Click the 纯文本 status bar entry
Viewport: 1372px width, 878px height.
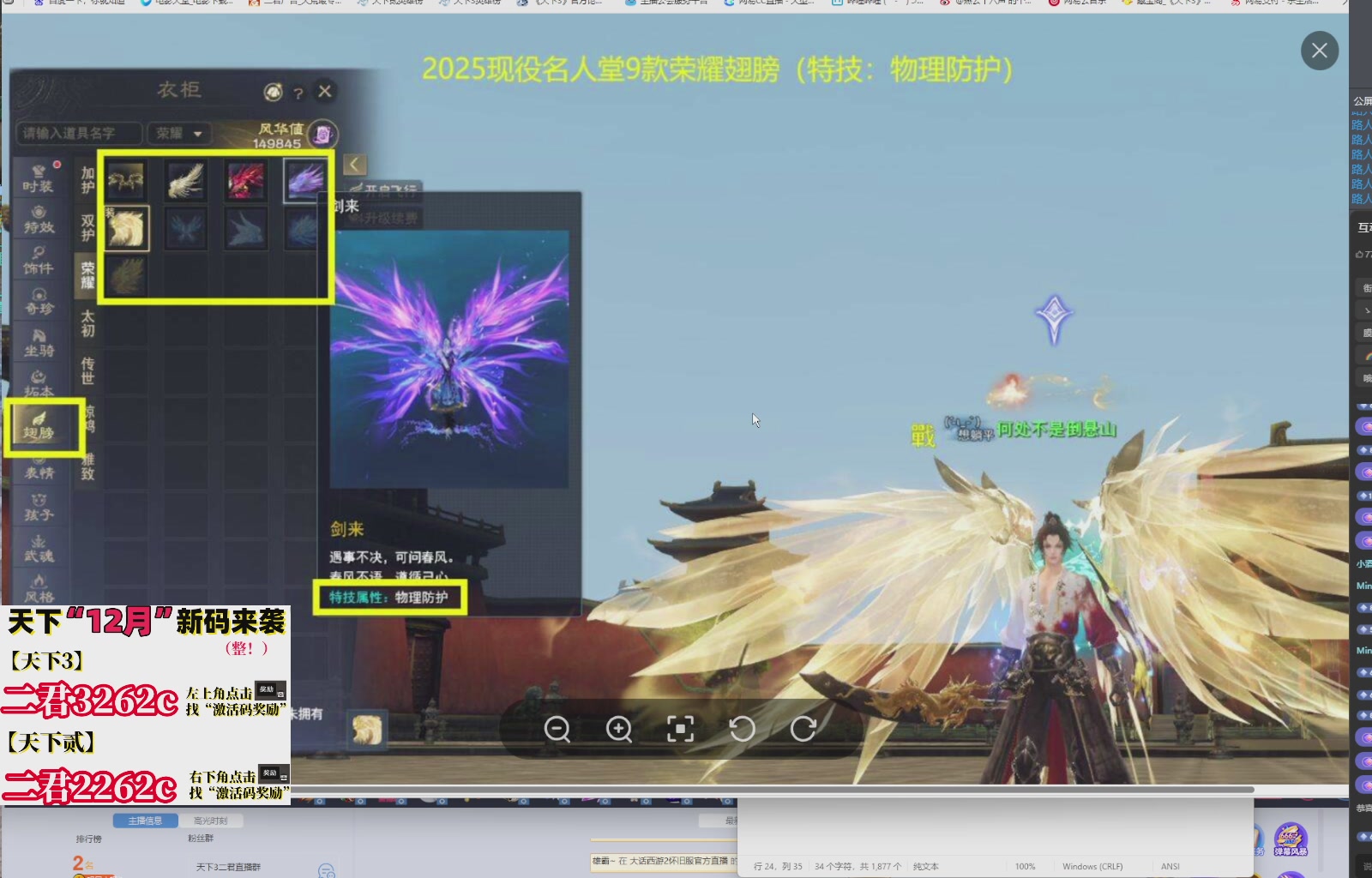tap(926, 866)
